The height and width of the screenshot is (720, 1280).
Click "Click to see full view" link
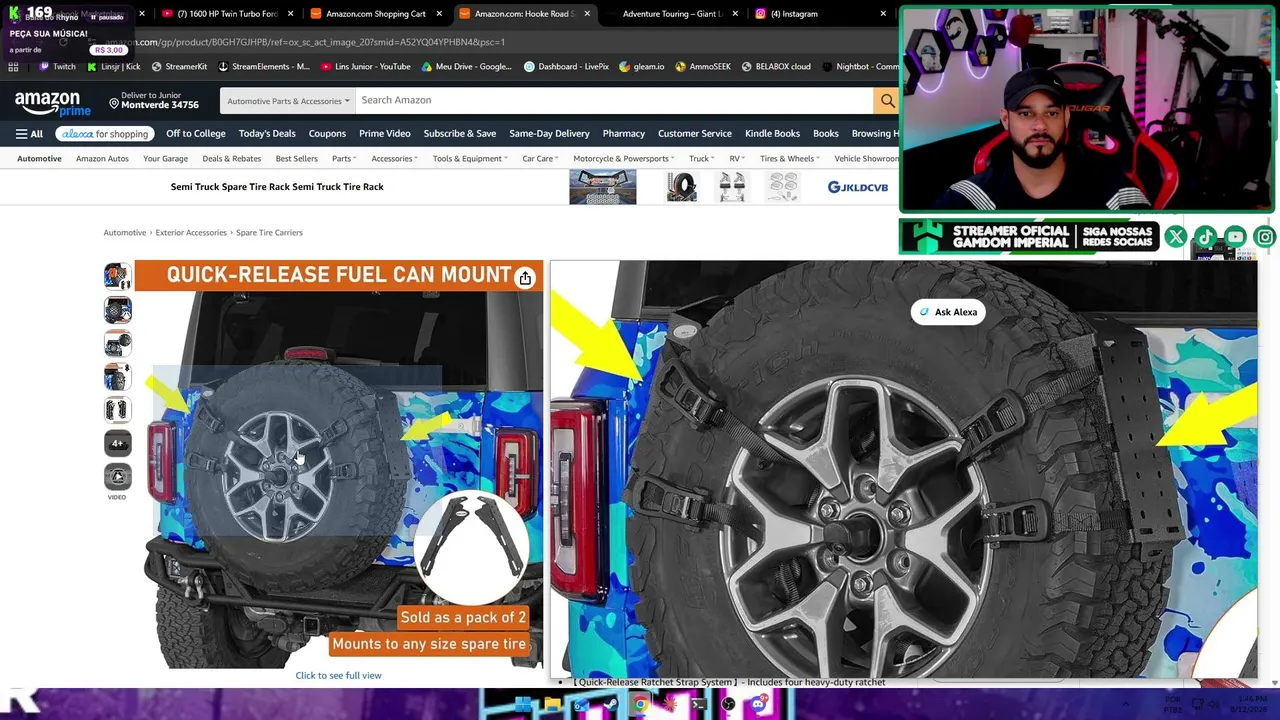point(338,676)
